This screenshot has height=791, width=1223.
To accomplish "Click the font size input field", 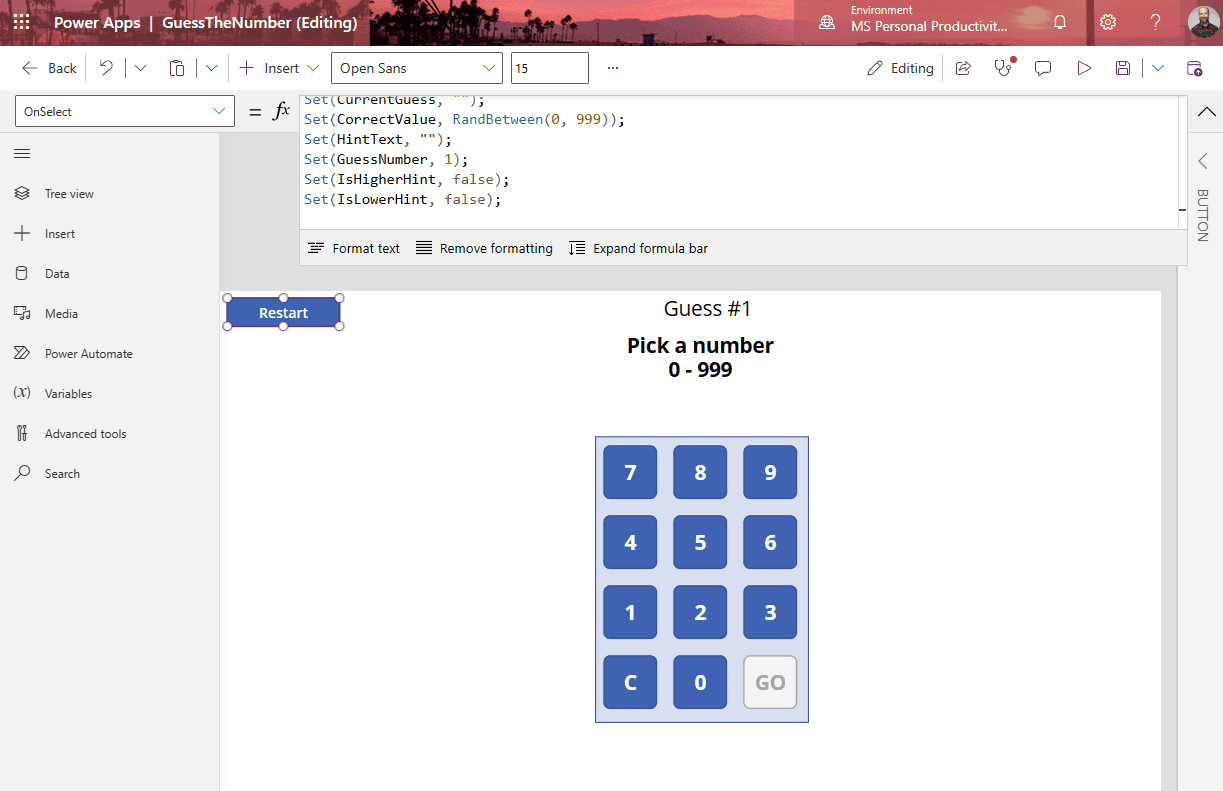I will 549,68.
